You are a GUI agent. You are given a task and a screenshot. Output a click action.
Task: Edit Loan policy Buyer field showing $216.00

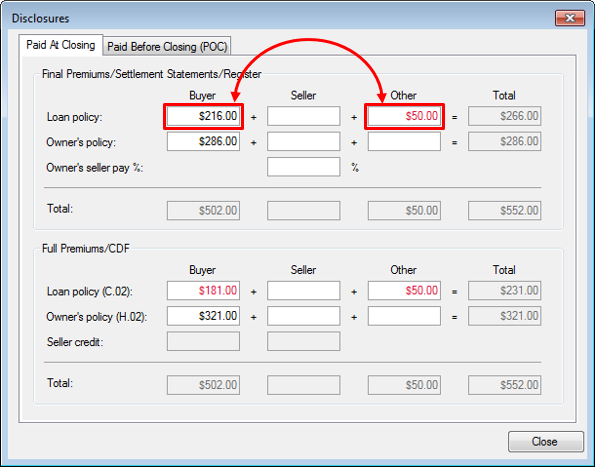point(203,116)
